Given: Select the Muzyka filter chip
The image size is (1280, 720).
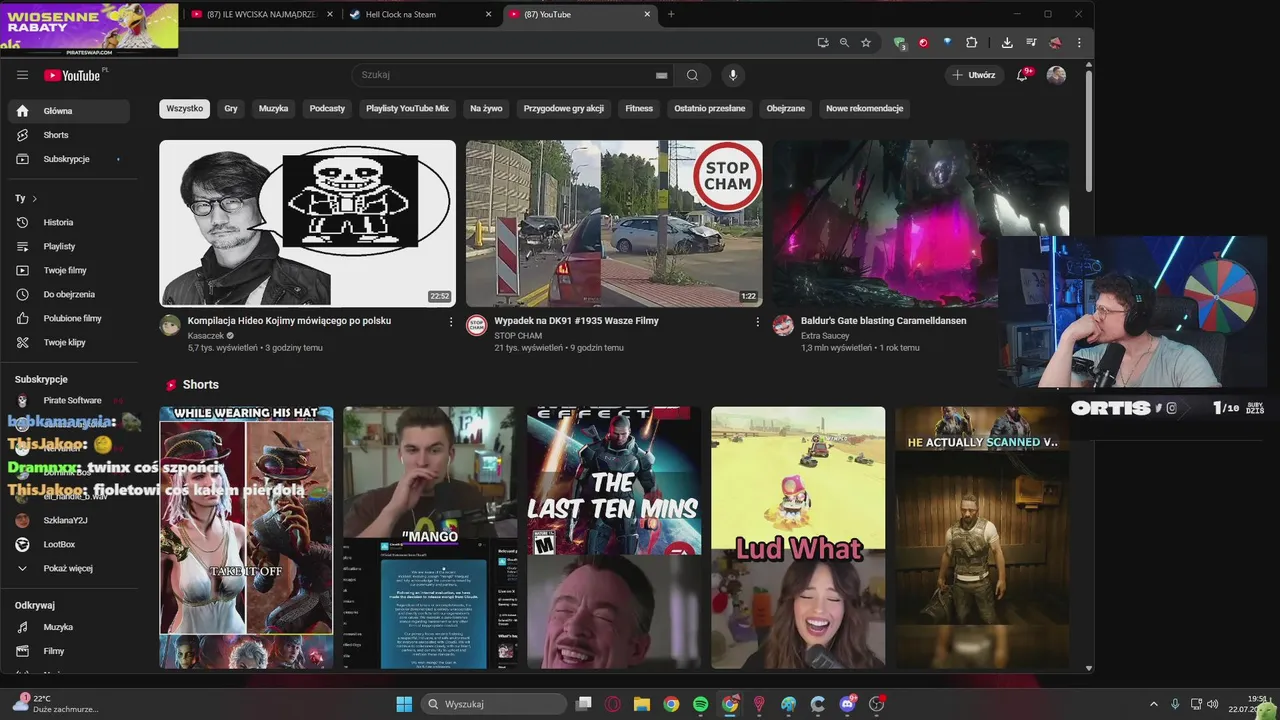Looking at the screenshot, I should [x=273, y=108].
